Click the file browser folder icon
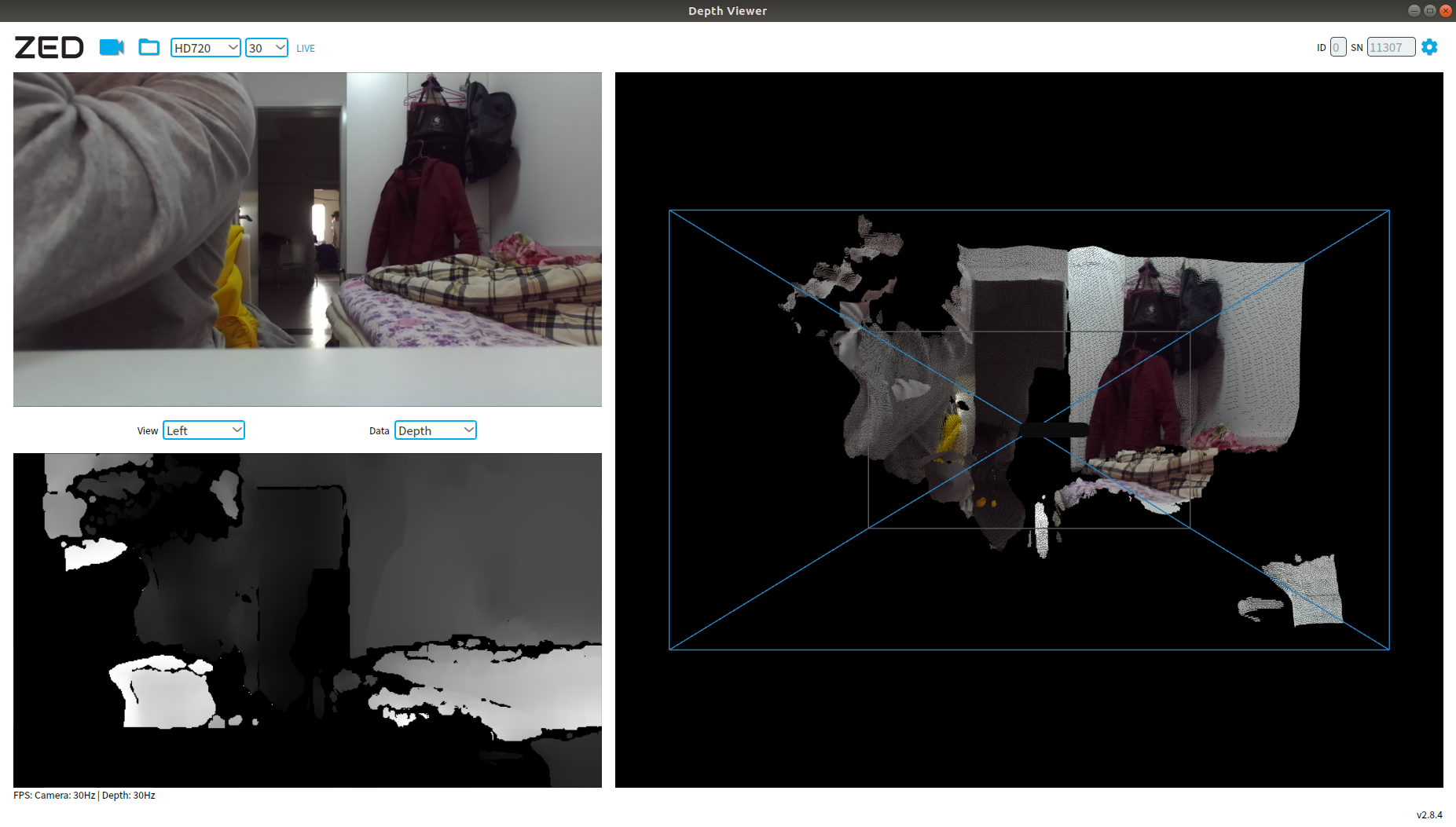1456x827 pixels. coord(149,47)
